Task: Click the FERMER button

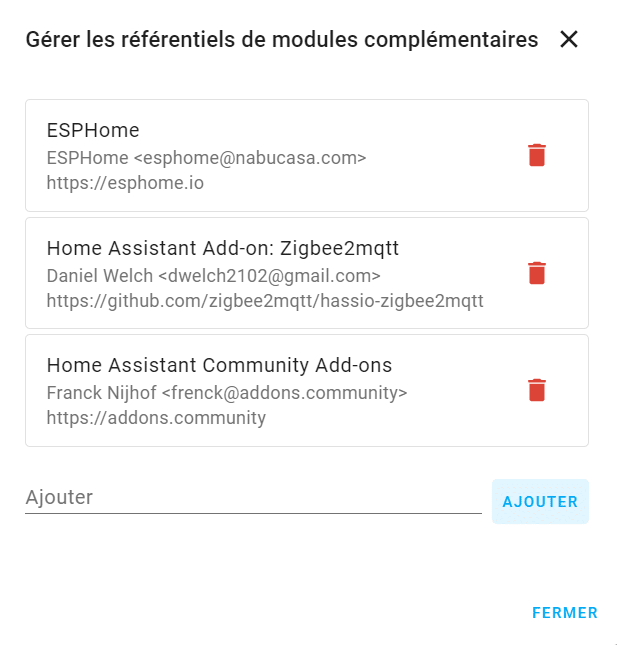Action: point(565,613)
